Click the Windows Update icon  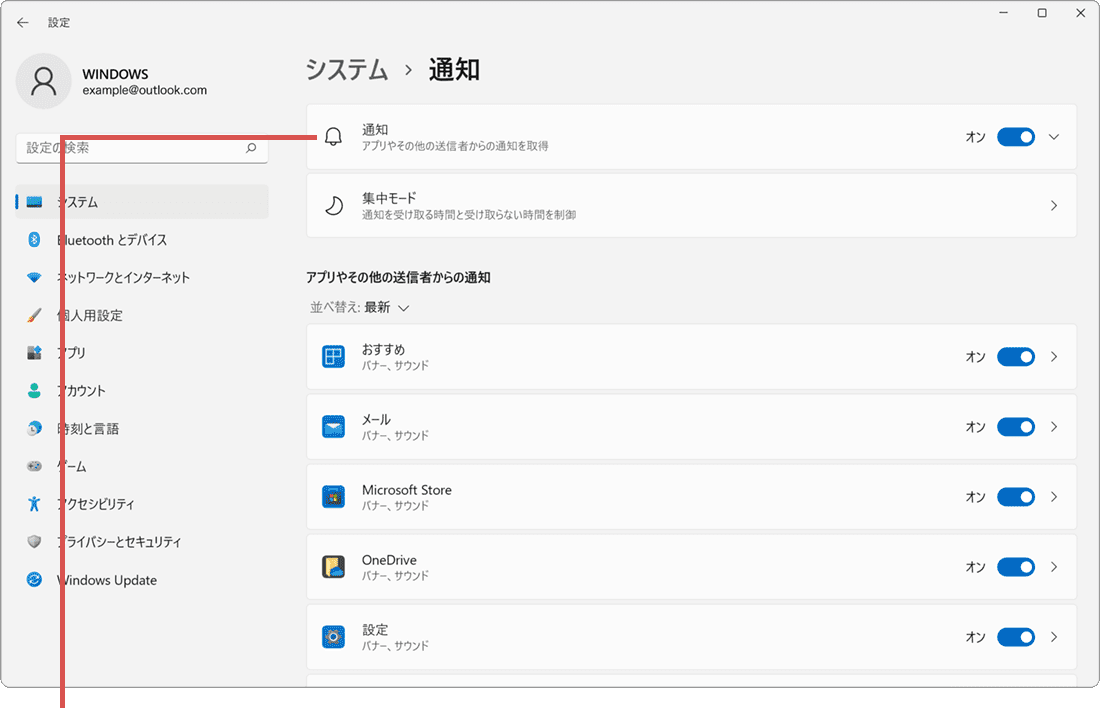pos(32,580)
